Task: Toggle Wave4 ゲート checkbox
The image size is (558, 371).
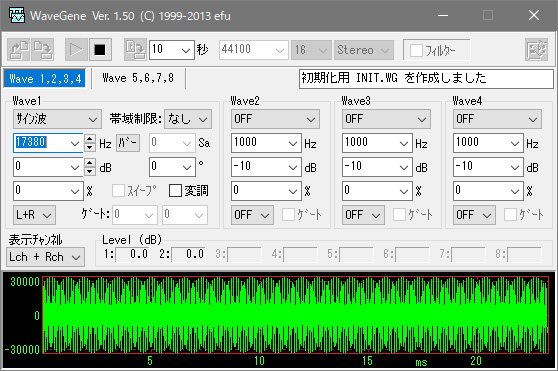Action: [510, 214]
